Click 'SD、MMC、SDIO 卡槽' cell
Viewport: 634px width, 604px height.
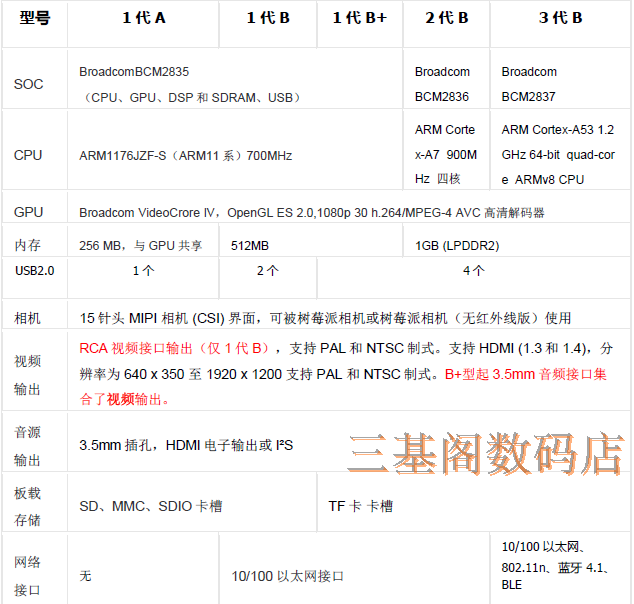tap(151, 506)
